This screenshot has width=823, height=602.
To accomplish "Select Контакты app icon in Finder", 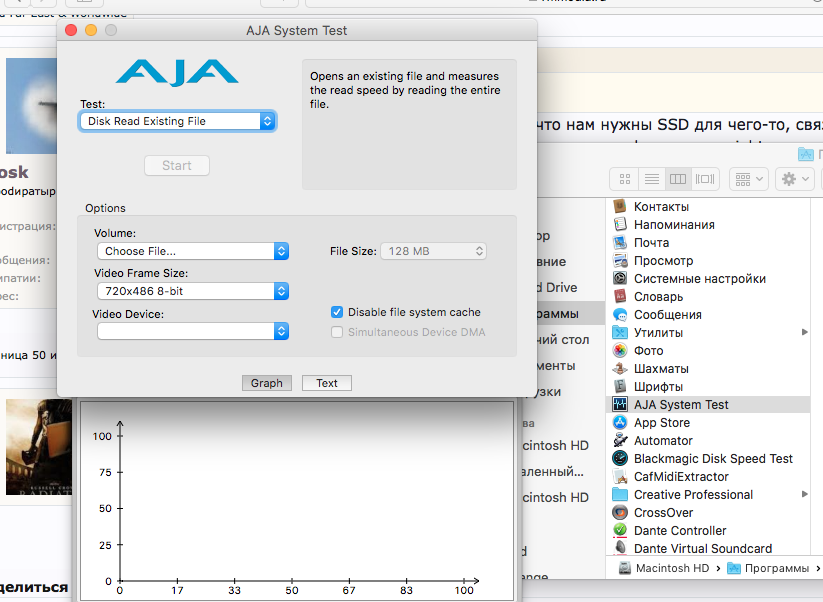I will 620,206.
